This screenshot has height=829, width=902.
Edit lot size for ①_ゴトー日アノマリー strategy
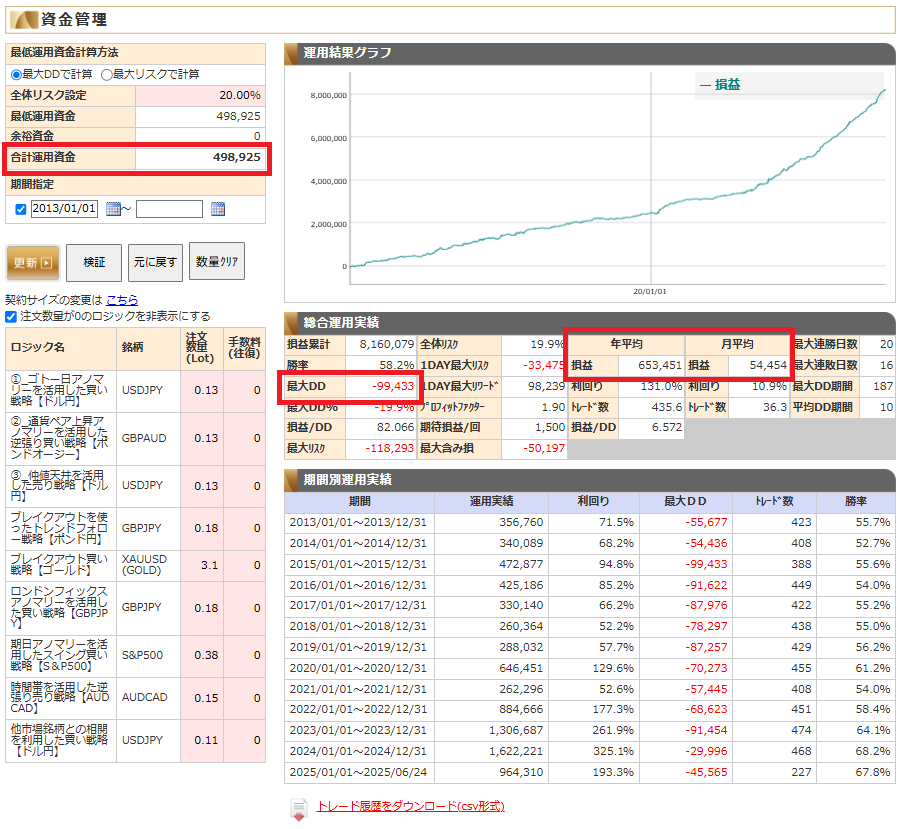pos(202,391)
